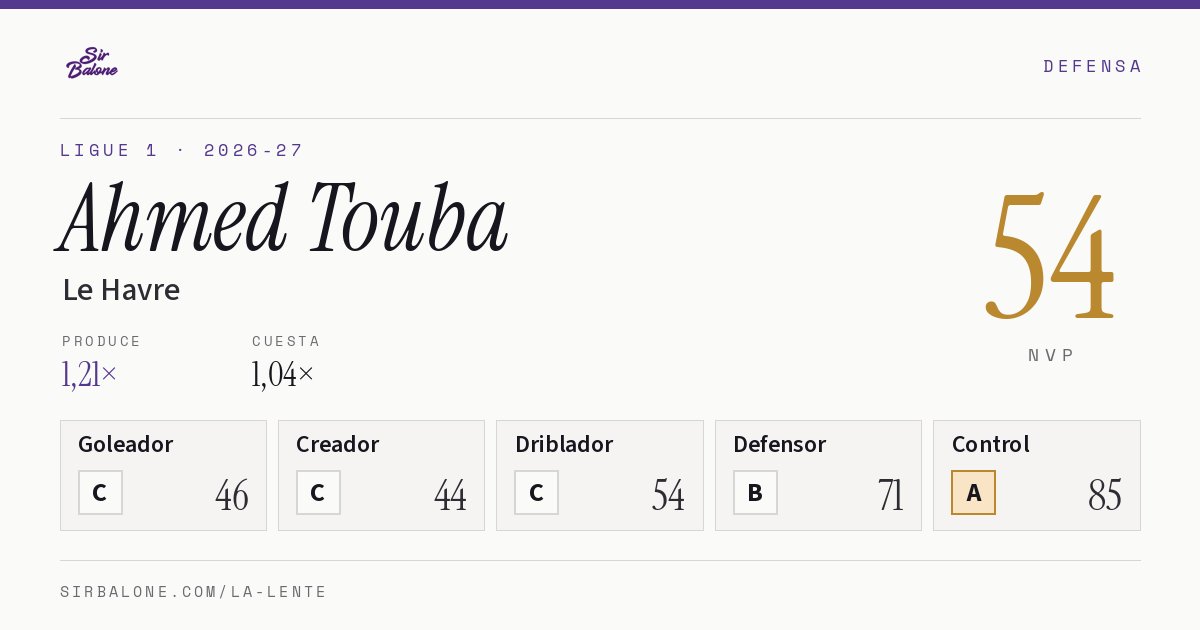Select the DEFENSA position label
The width and height of the screenshot is (1200, 630).
click(1092, 66)
